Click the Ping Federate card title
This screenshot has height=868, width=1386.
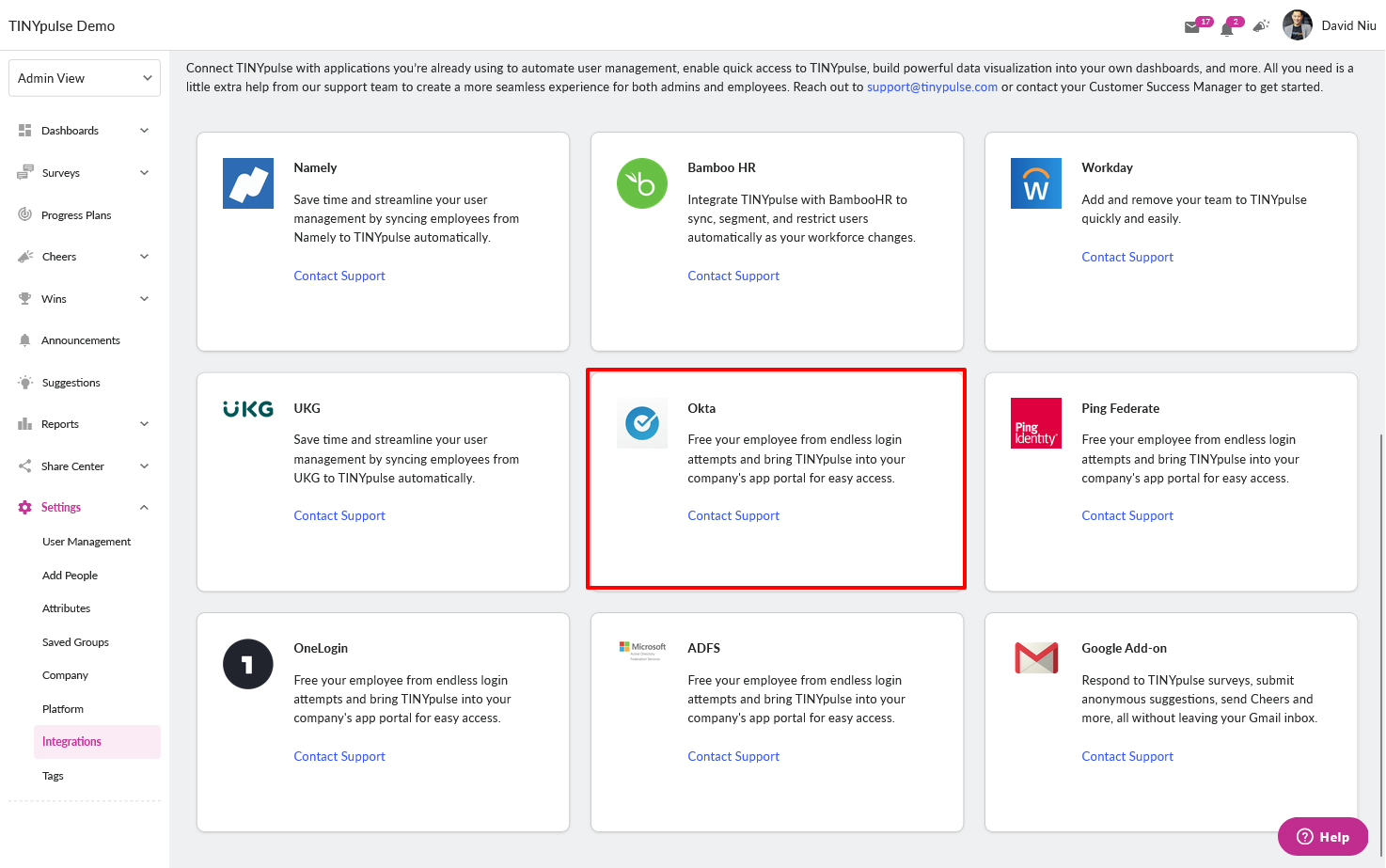point(1120,408)
